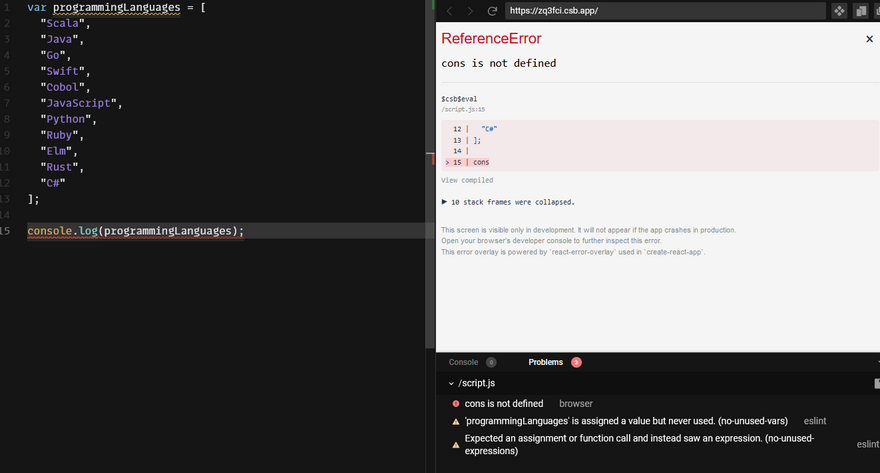Click line 15 console.log in the editor

coord(135,231)
